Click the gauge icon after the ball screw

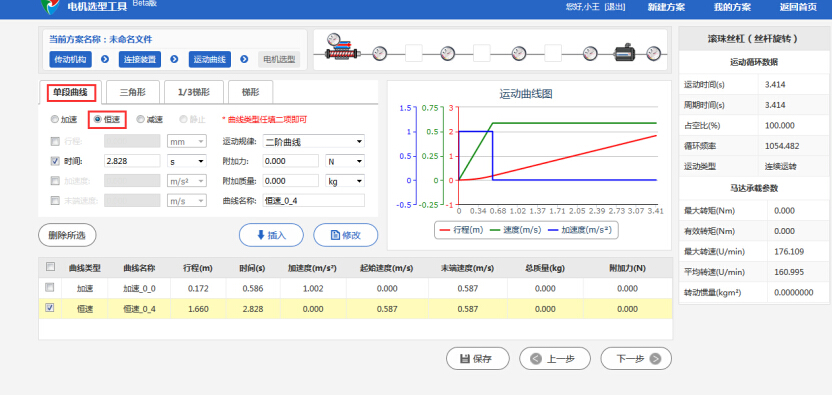(379, 54)
